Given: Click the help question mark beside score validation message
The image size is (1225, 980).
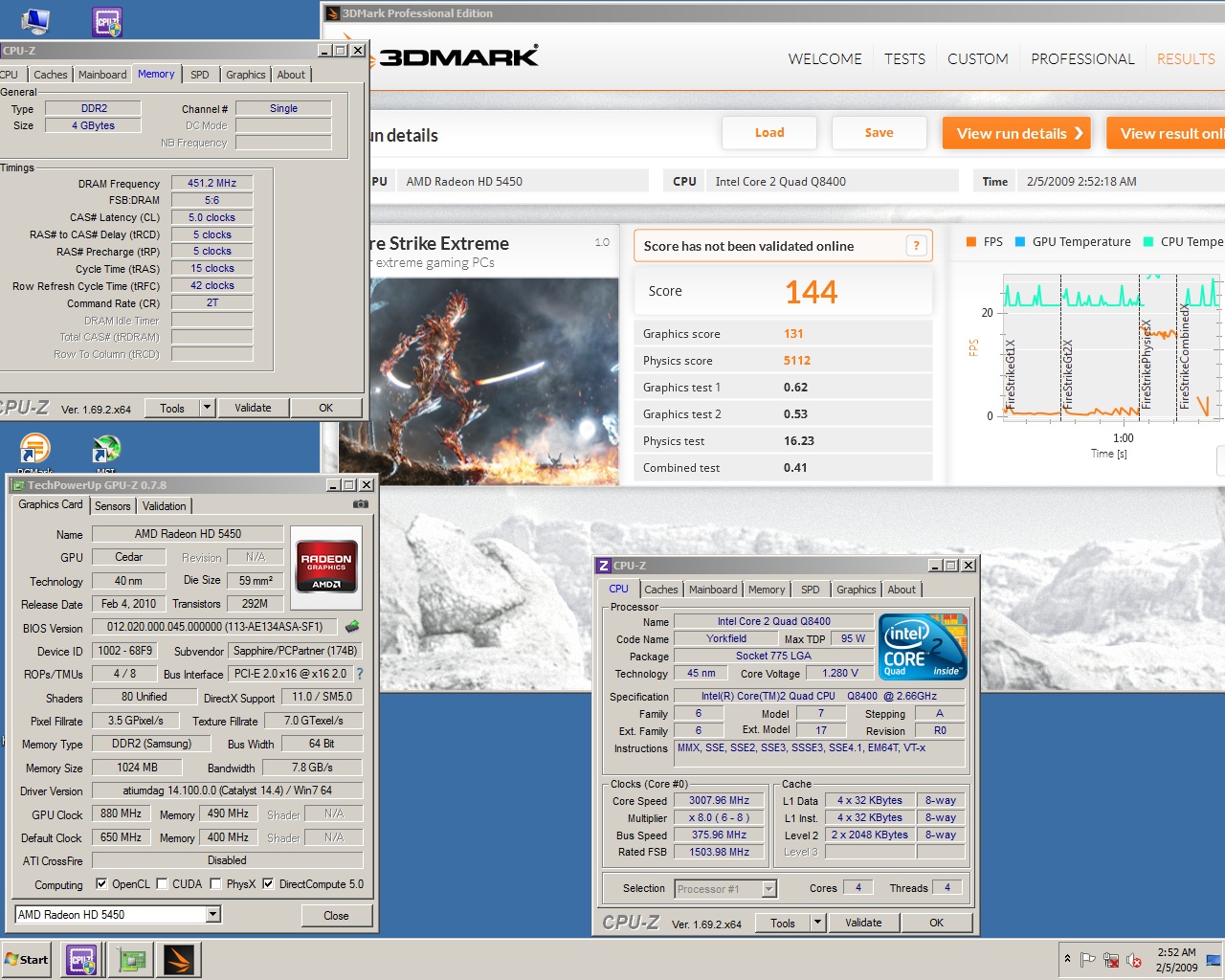Looking at the screenshot, I should (916, 246).
